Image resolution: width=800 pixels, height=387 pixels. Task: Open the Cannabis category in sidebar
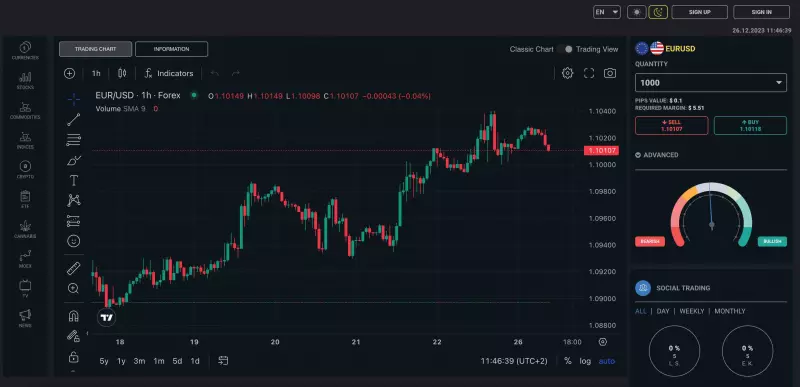pyautogui.click(x=25, y=229)
